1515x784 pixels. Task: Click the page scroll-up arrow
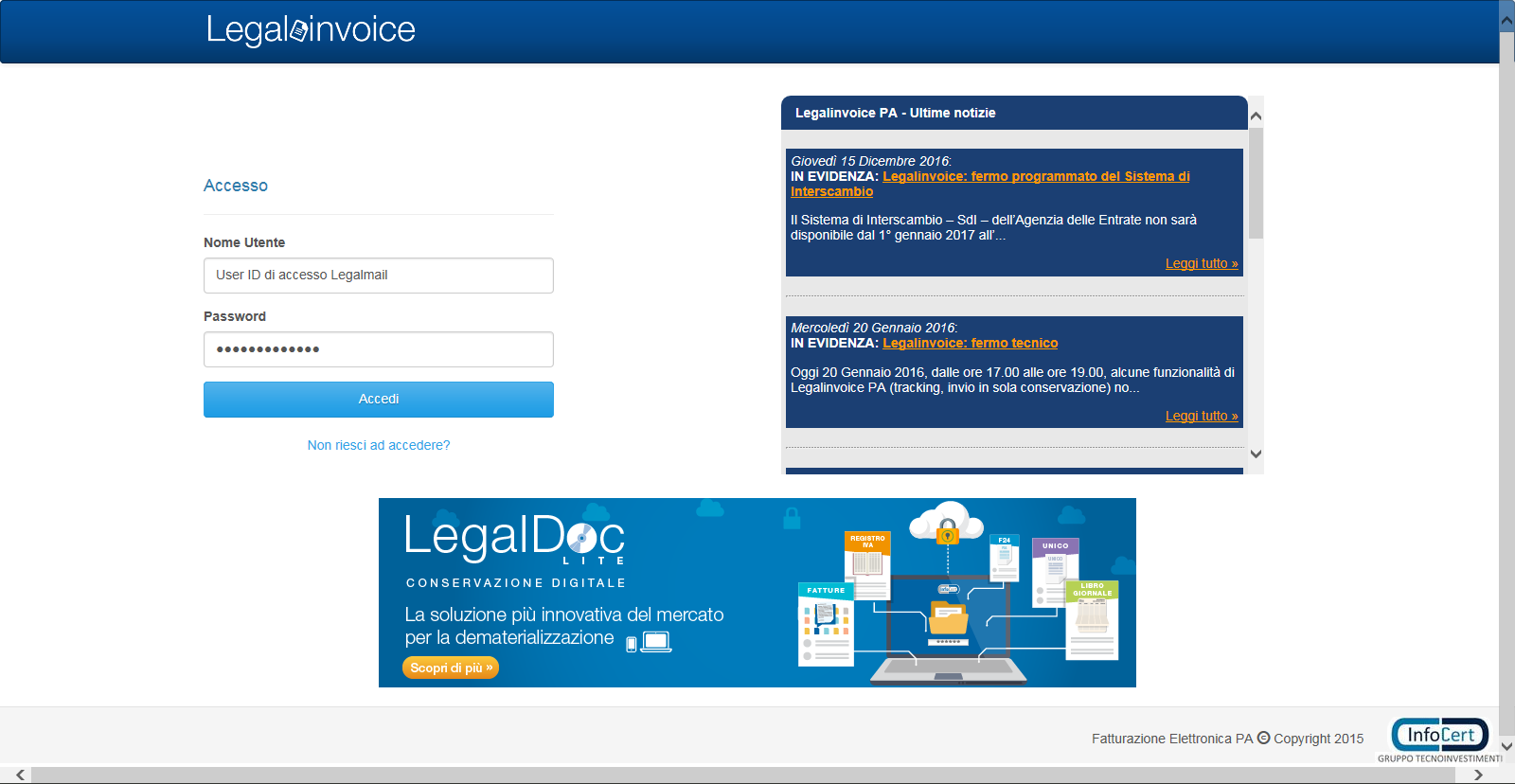point(1506,18)
